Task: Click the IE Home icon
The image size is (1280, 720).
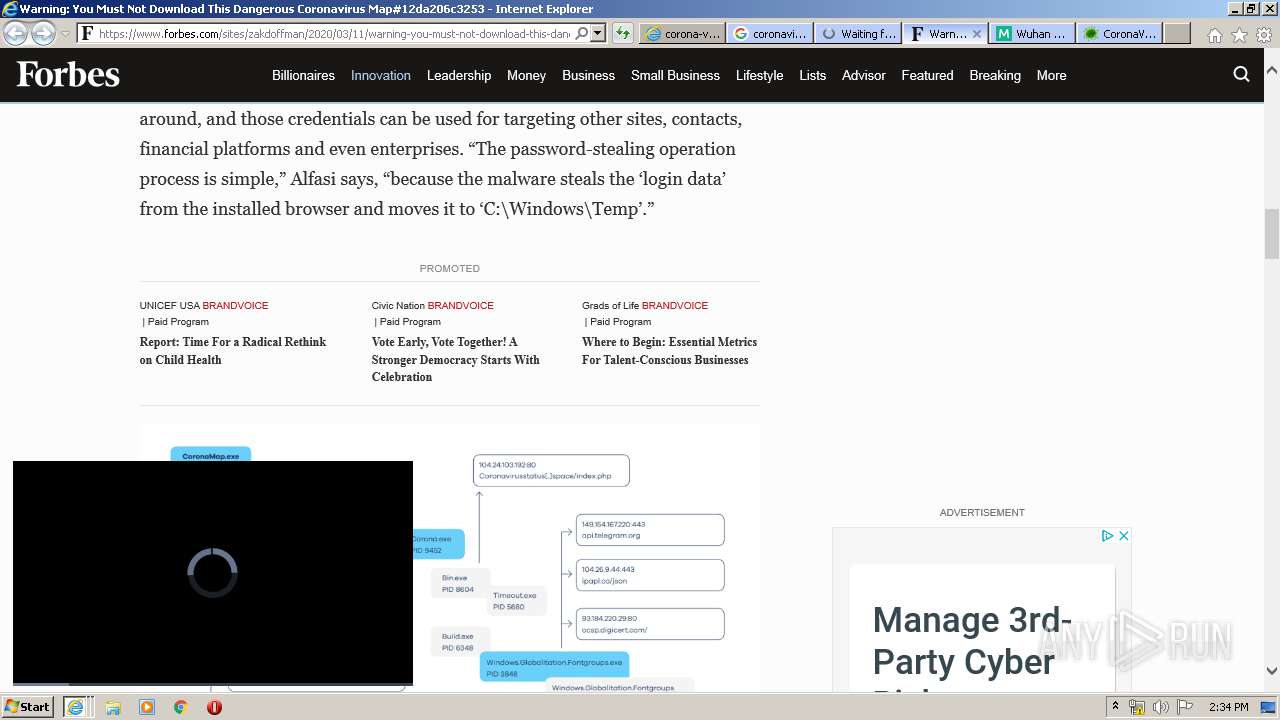Action: [x=1214, y=34]
